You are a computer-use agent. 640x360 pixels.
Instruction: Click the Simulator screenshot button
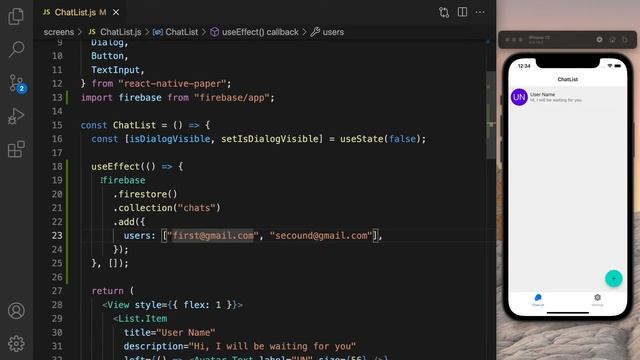click(x=599, y=40)
